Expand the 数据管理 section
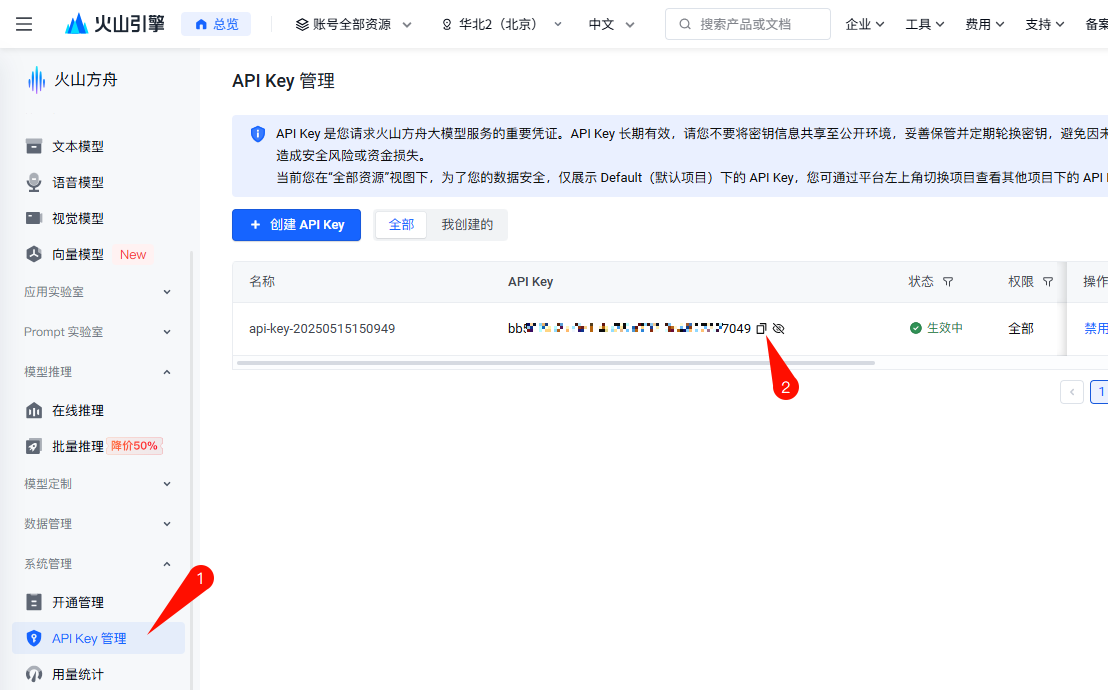The height and width of the screenshot is (690, 1108). [x=98, y=524]
